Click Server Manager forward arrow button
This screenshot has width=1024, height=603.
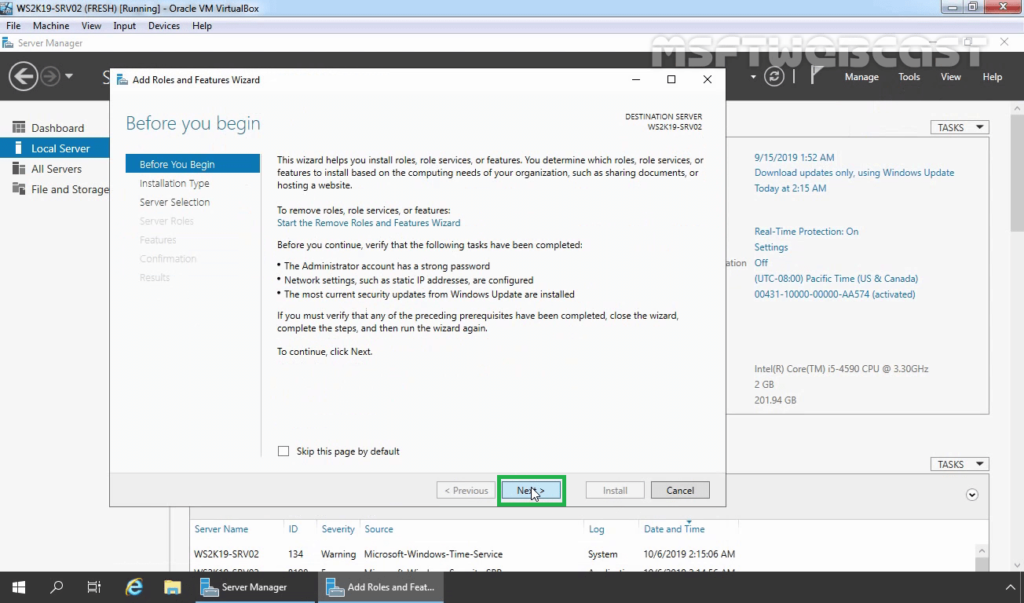(x=50, y=76)
